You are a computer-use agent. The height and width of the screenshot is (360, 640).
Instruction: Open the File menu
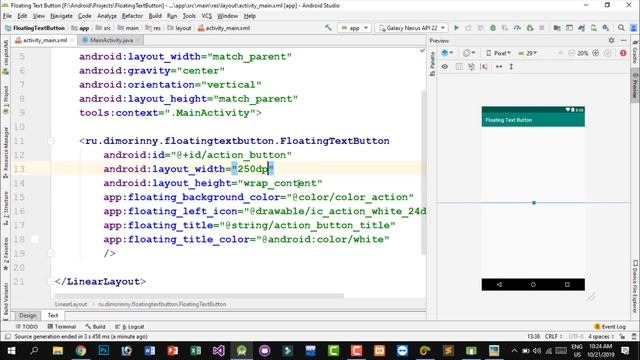pyautogui.click(x=7, y=16)
